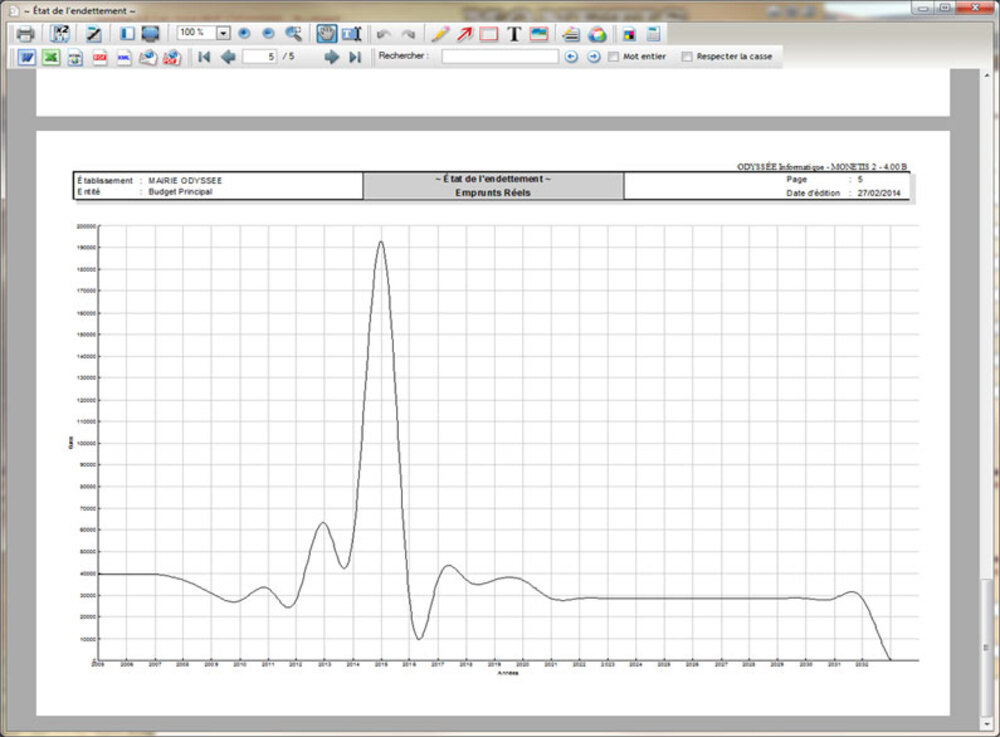Screen dimensions: 1000x737
Task: Select the red rectangle shape tool
Action: click(x=489, y=34)
